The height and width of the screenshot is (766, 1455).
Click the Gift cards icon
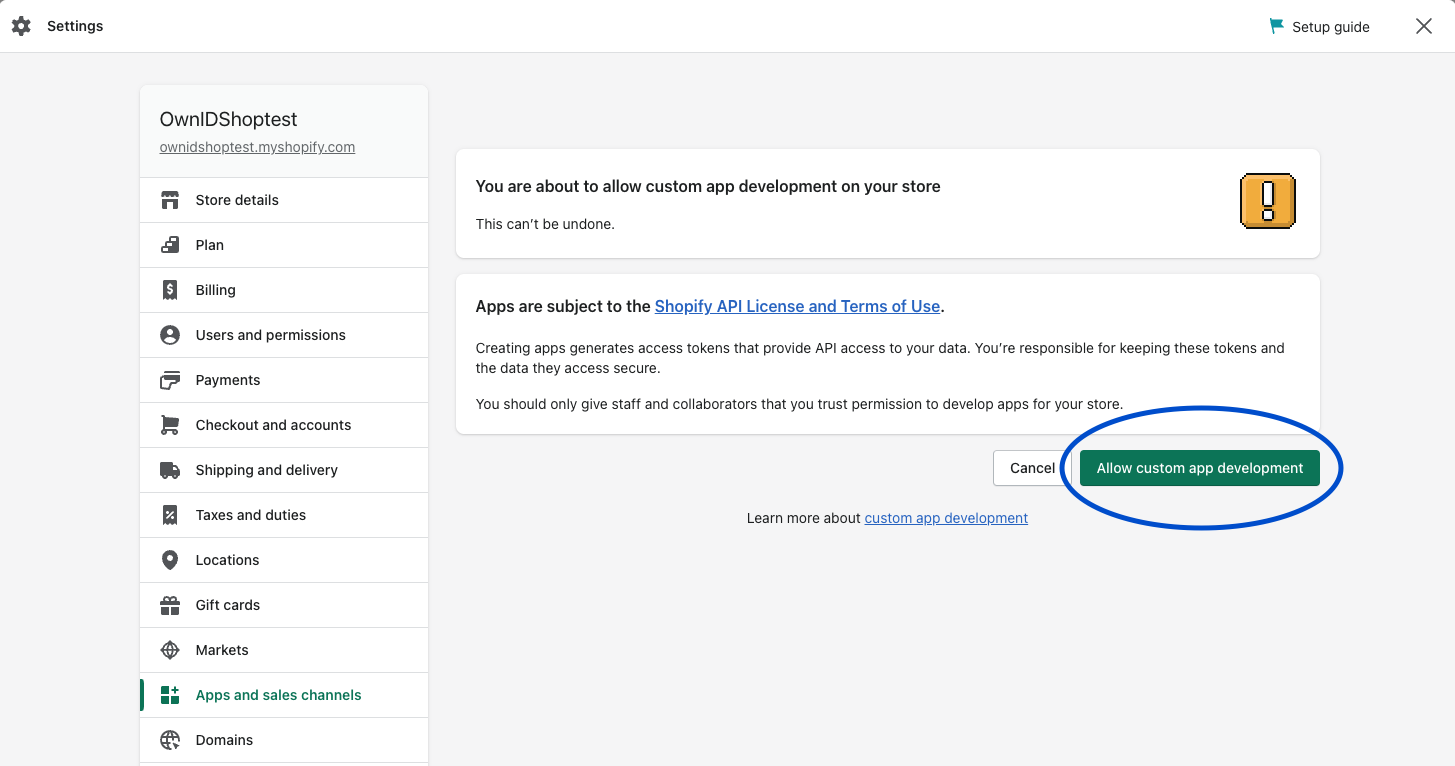(169, 604)
